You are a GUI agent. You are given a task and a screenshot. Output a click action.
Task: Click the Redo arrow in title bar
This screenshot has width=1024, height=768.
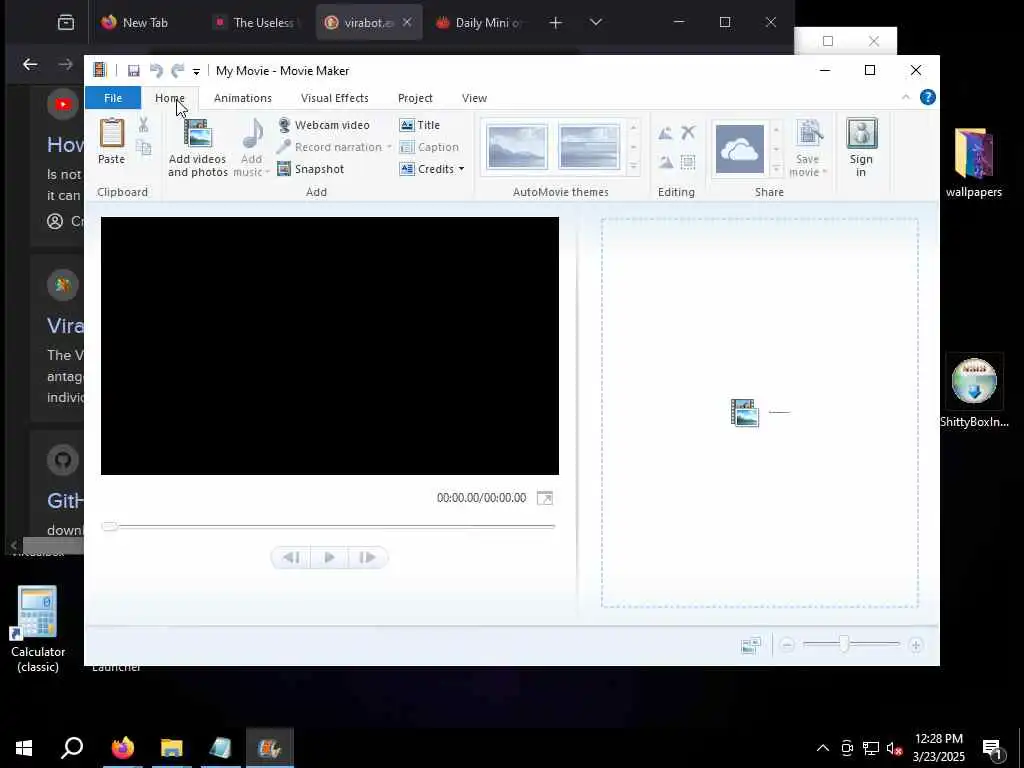[x=178, y=71]
